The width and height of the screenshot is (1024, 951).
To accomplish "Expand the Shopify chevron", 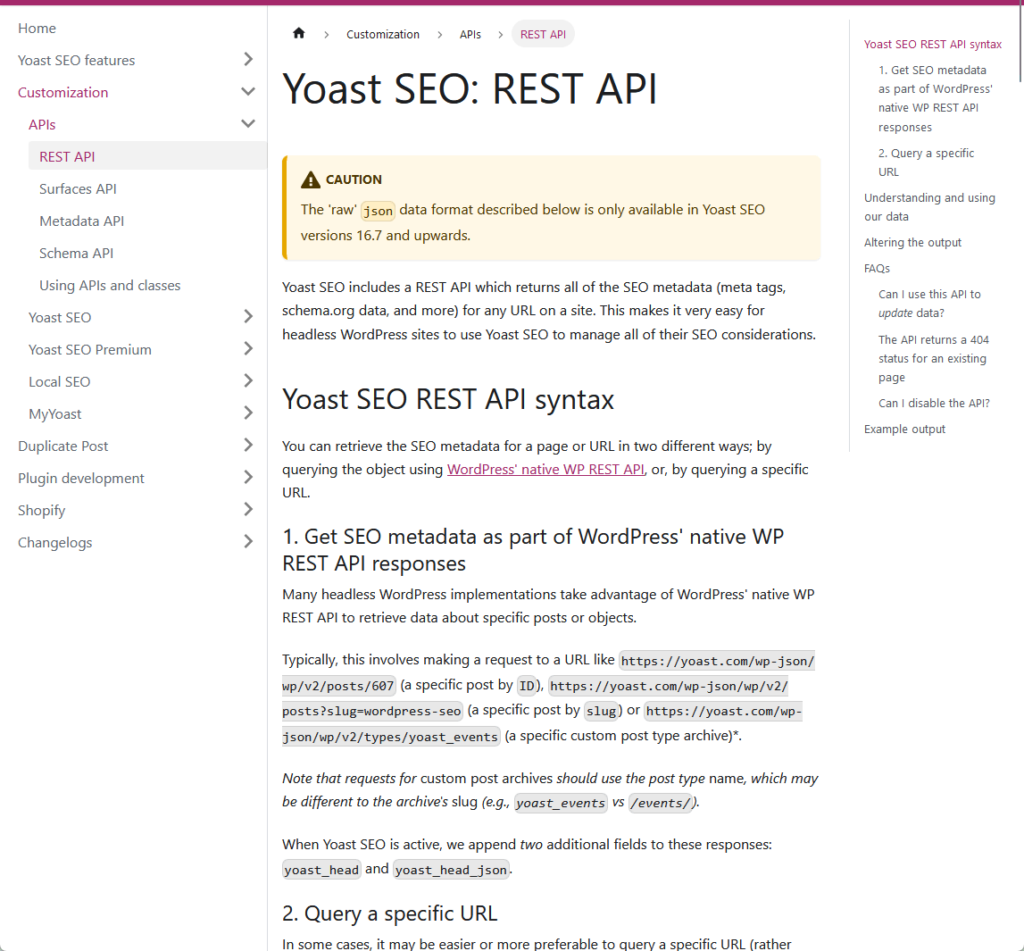I will tap(248, 509).
